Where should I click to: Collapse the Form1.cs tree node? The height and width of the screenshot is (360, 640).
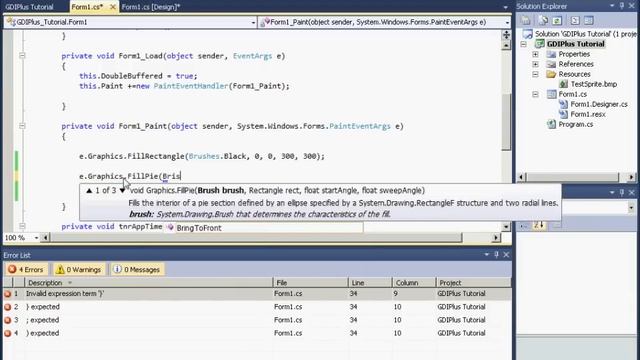[x=536, y=94]
